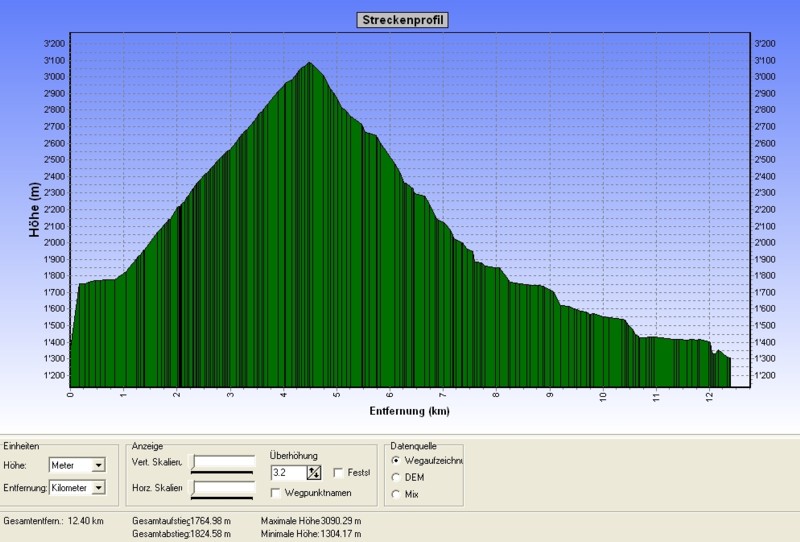Click the Entfernung (km) horizontal axis label
Image resolution: width=800 pixels, height=542 pixels.
click(410, 411)
